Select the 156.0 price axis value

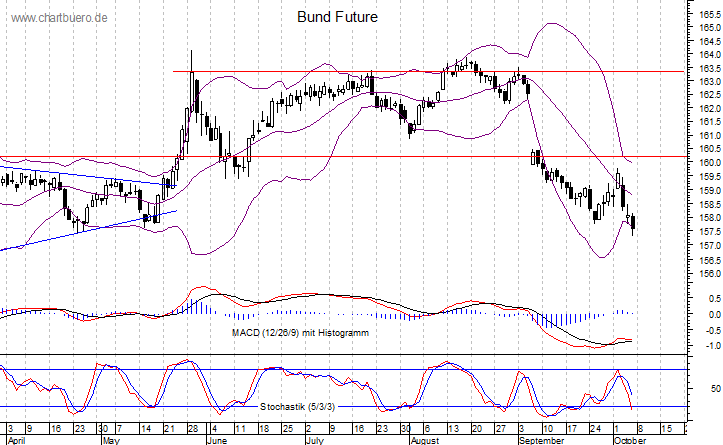[x=710, y=274]
